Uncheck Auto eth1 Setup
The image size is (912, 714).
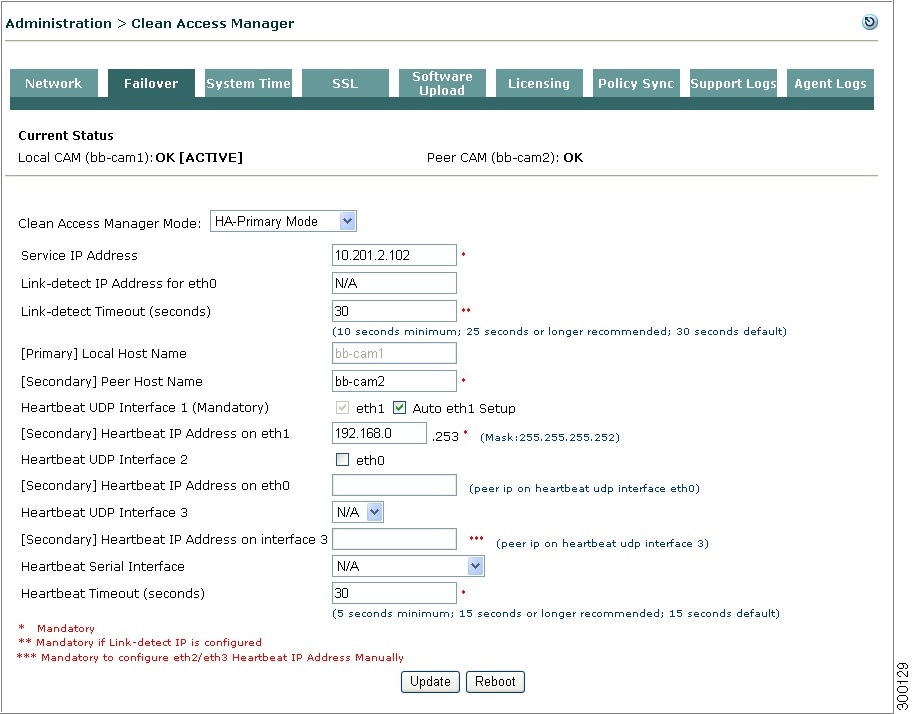coord(399,408)
